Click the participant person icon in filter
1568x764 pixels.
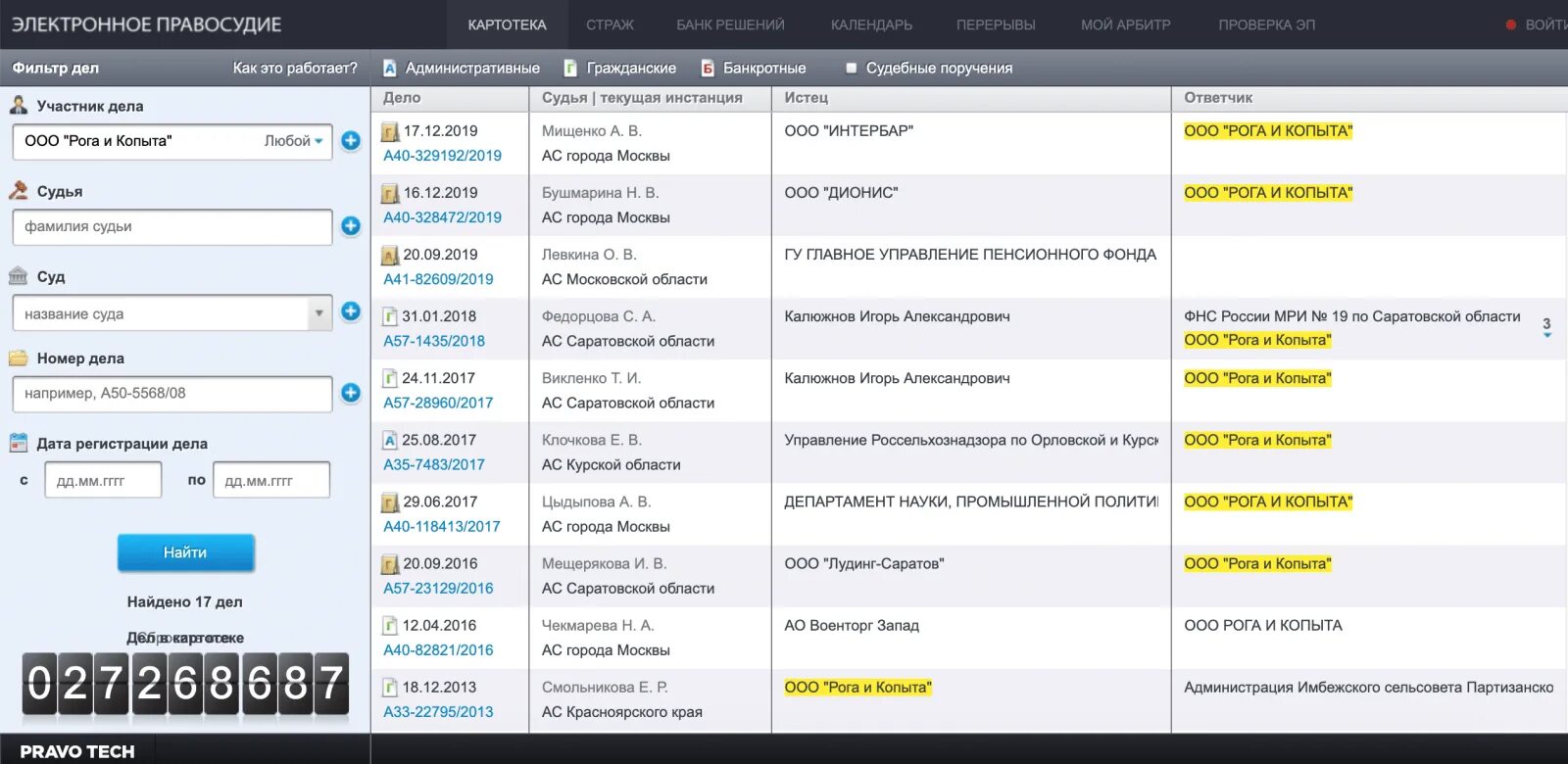19,105
